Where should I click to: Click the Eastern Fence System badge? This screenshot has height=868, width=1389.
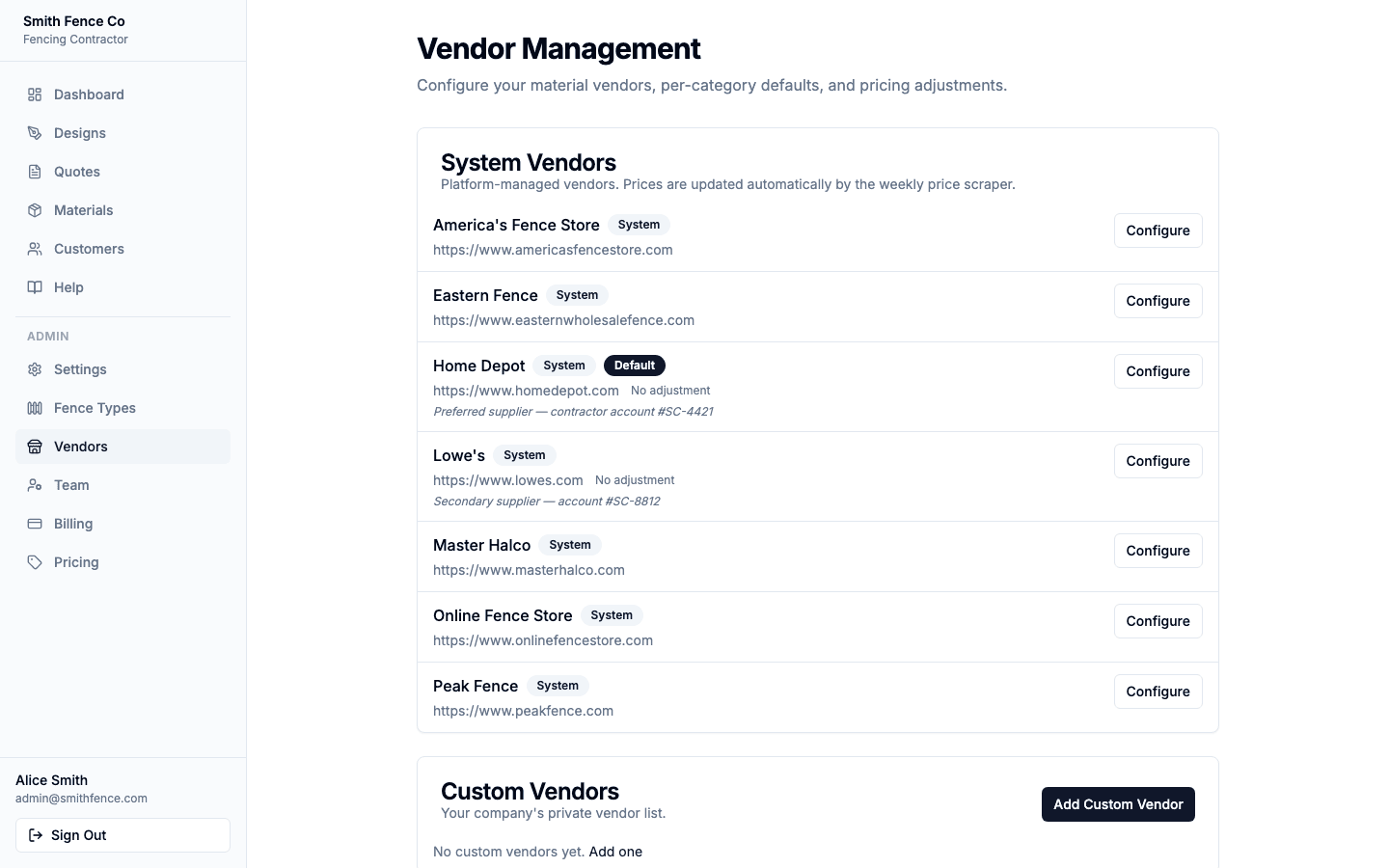(577, 295)
